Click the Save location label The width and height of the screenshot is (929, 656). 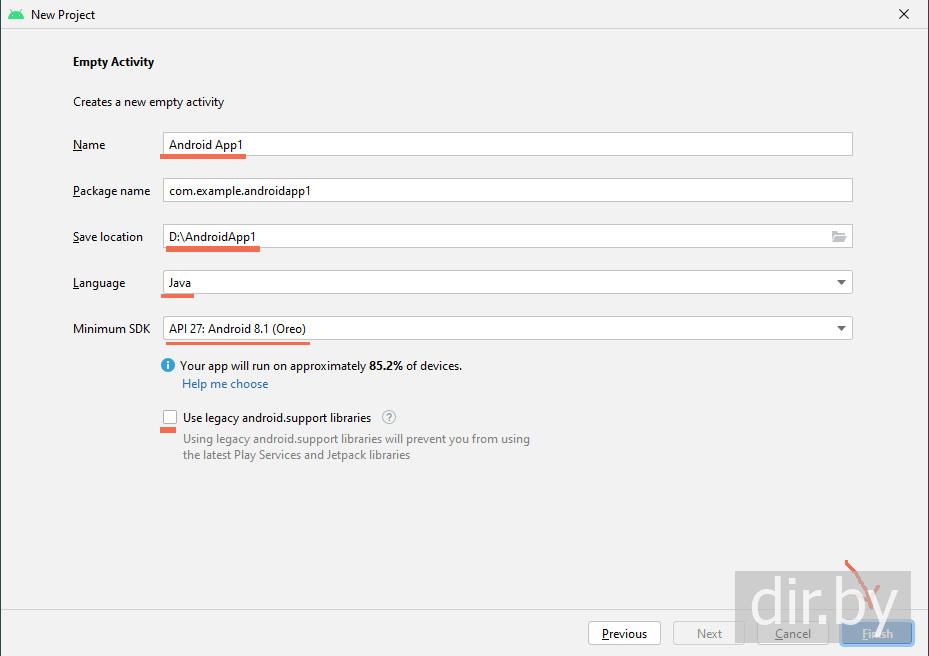(108, 236)
